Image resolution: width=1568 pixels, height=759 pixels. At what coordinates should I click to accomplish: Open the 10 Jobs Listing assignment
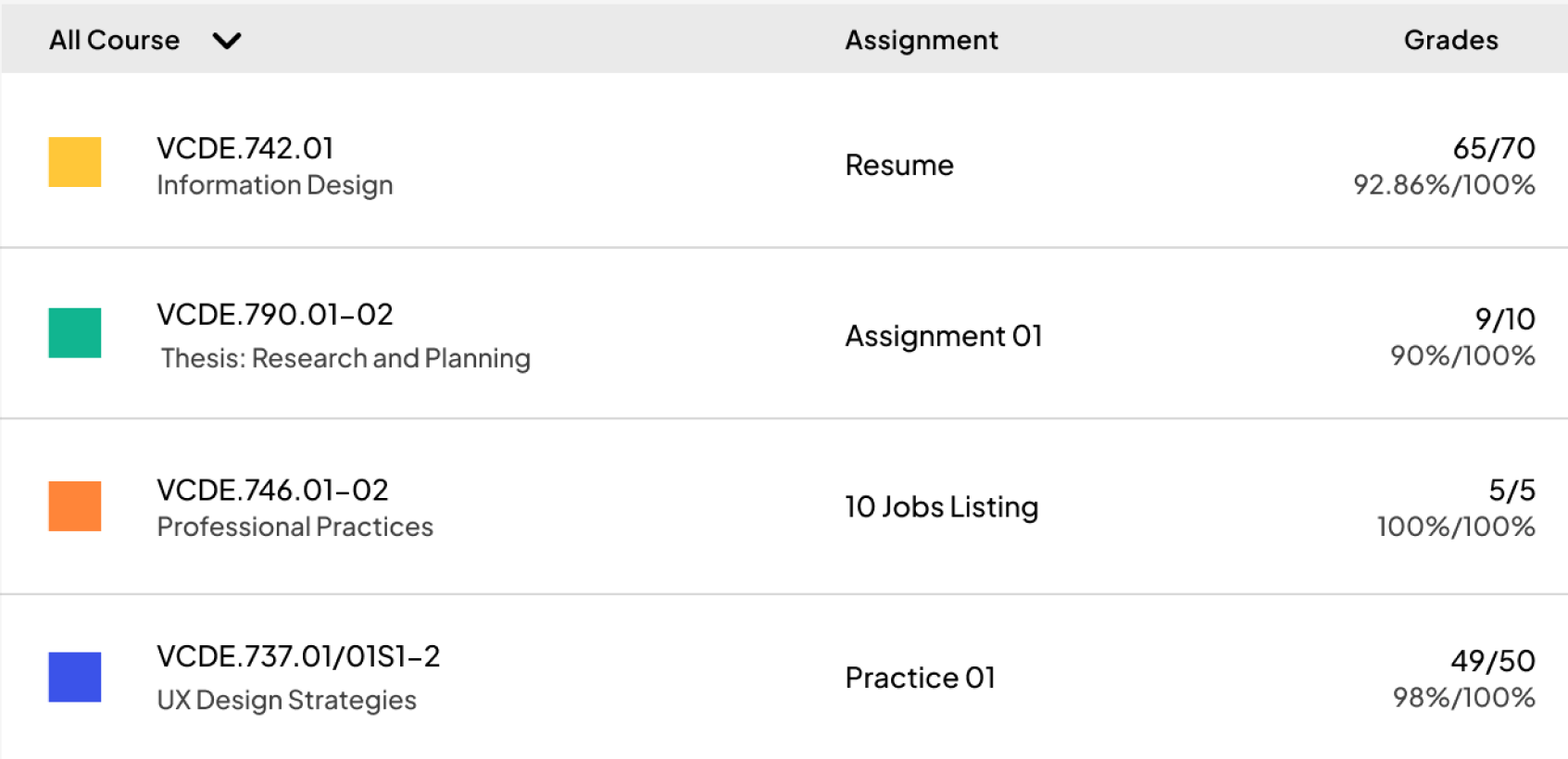941,507
